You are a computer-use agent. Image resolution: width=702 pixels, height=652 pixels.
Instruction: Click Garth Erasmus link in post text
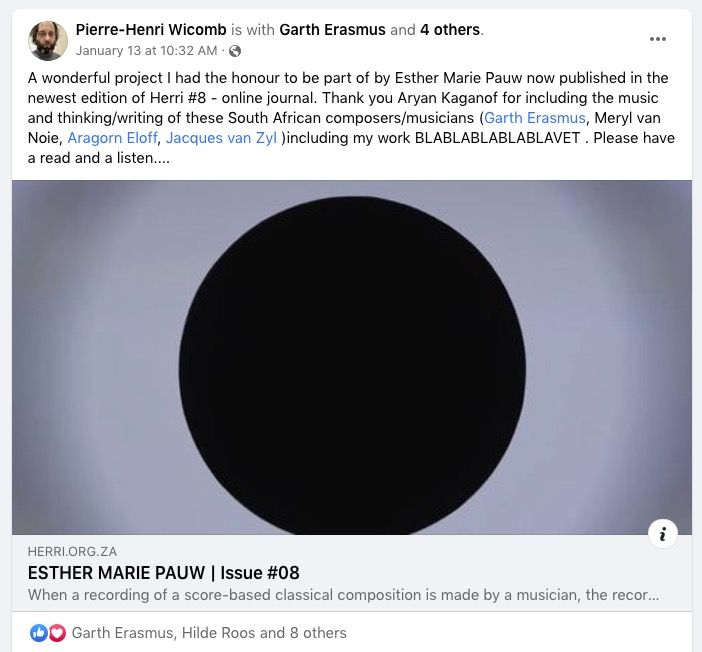pyautogui.click(x=534, y=118)
